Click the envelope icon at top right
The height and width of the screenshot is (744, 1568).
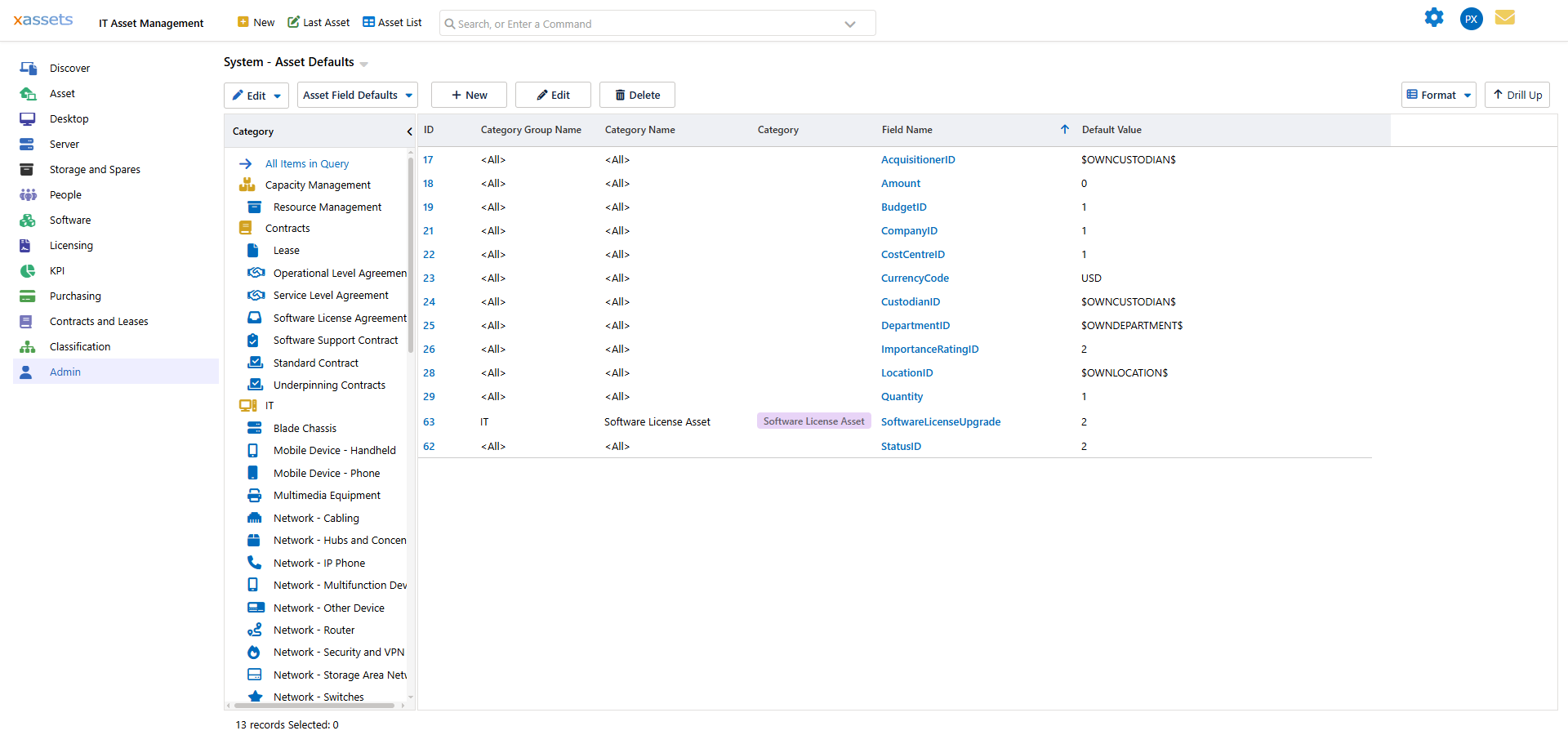point(1506,17)
